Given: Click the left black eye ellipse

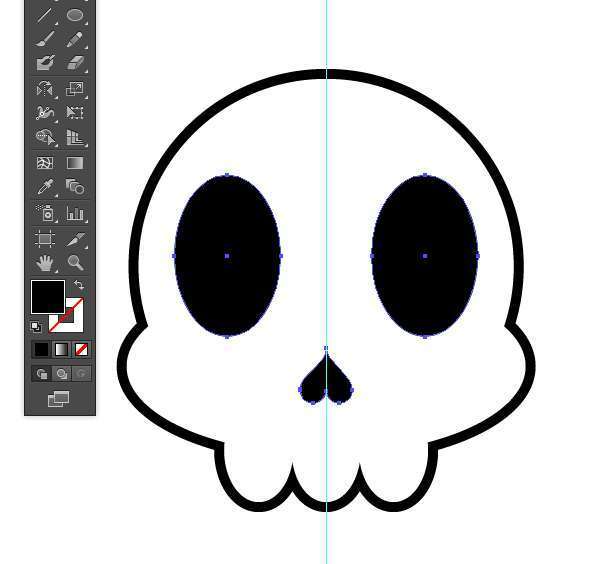Looking at the screenshot, I should click(227, 256).
